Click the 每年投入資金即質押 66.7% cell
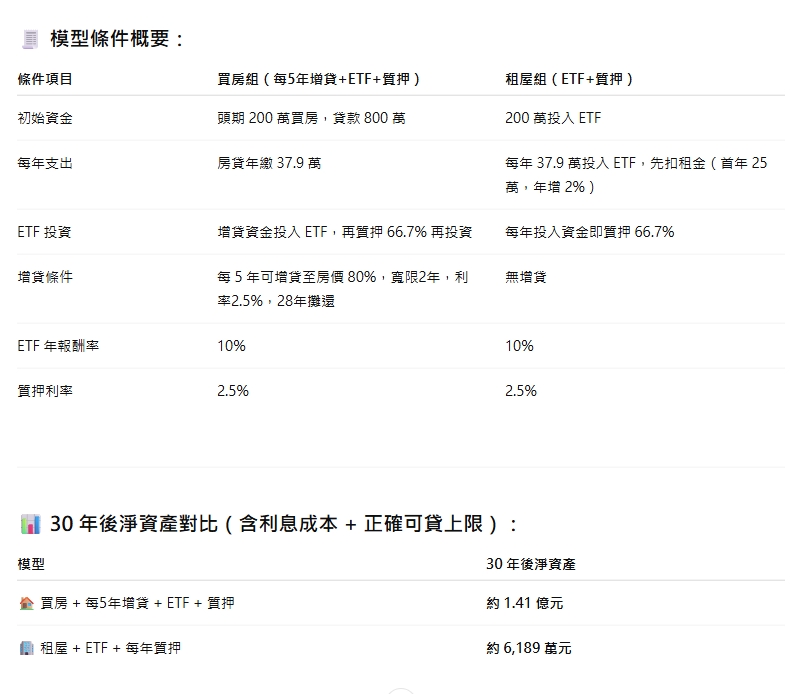Viewport: 791px width, 694px height. (589, 232)
